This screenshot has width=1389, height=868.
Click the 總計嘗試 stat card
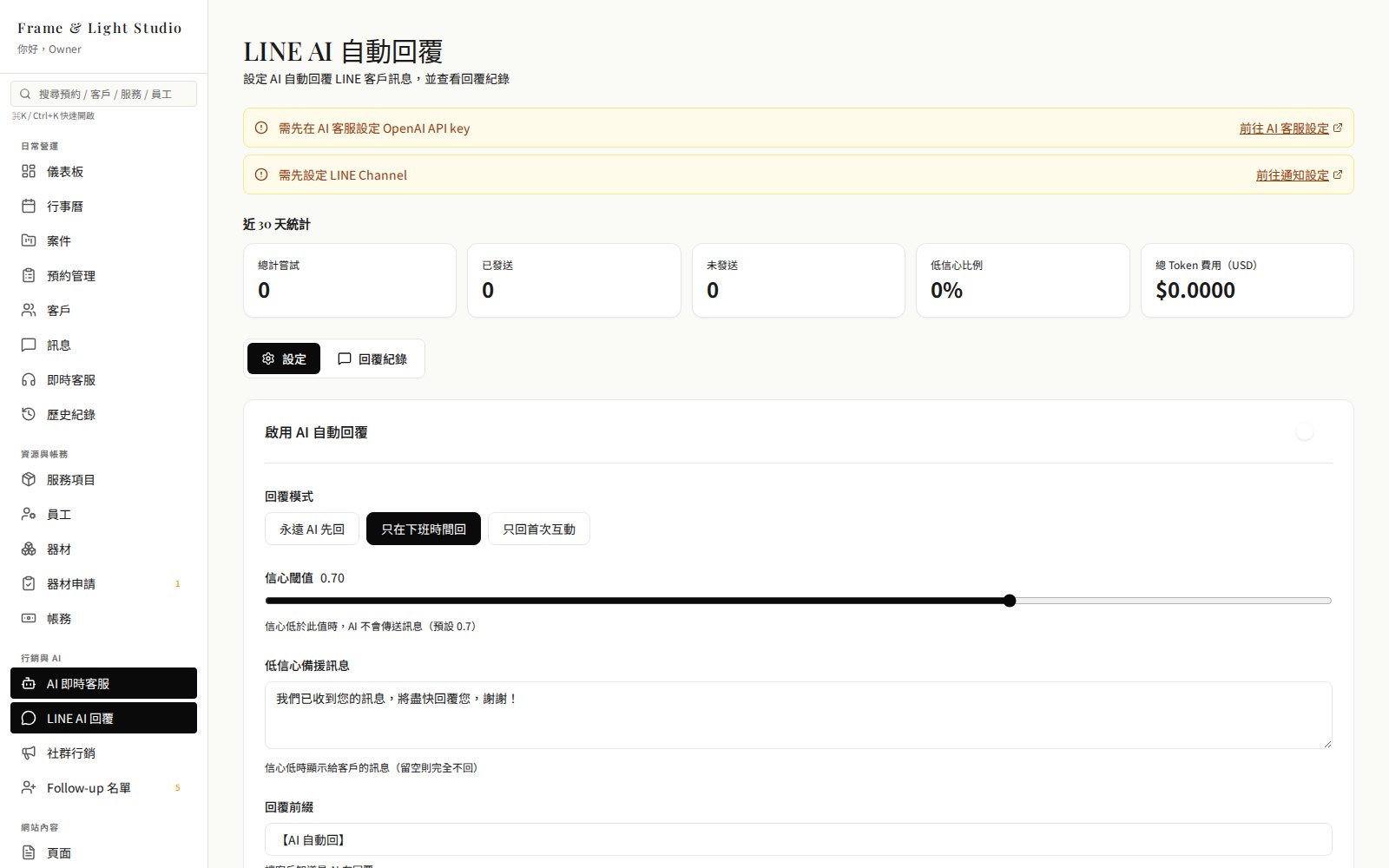pos(350,280)
